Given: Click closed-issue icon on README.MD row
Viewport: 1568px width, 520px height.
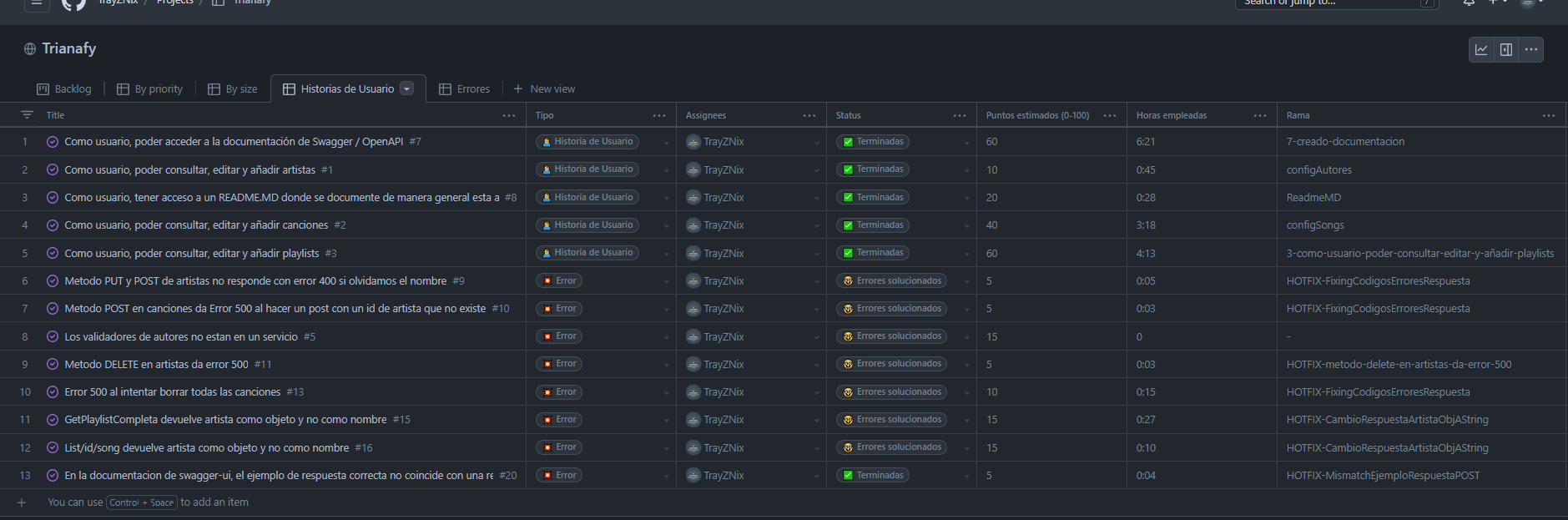Looking at the screenshot, I should pos(53,198).
